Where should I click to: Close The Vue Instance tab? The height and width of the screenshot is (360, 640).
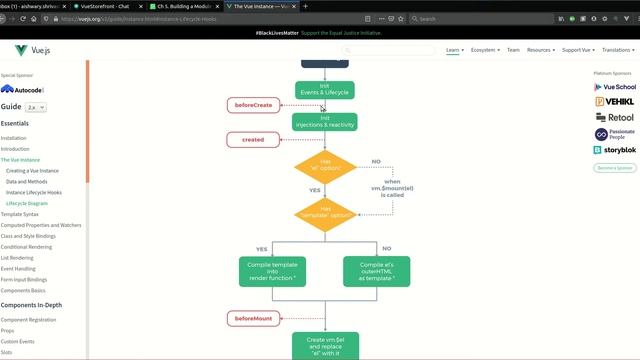(294, 7)
